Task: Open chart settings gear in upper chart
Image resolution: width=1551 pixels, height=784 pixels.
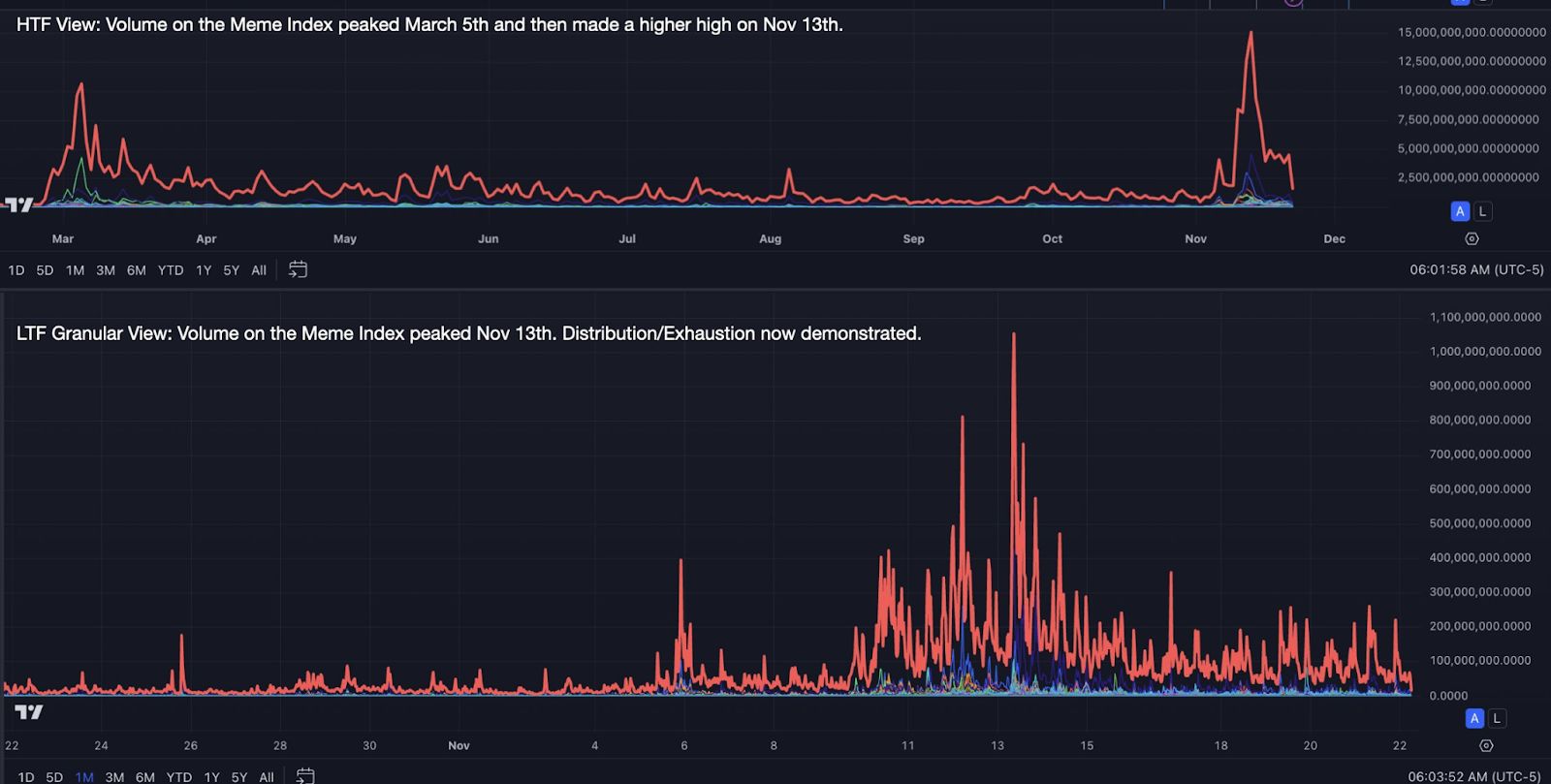Action: (1472, 238)
